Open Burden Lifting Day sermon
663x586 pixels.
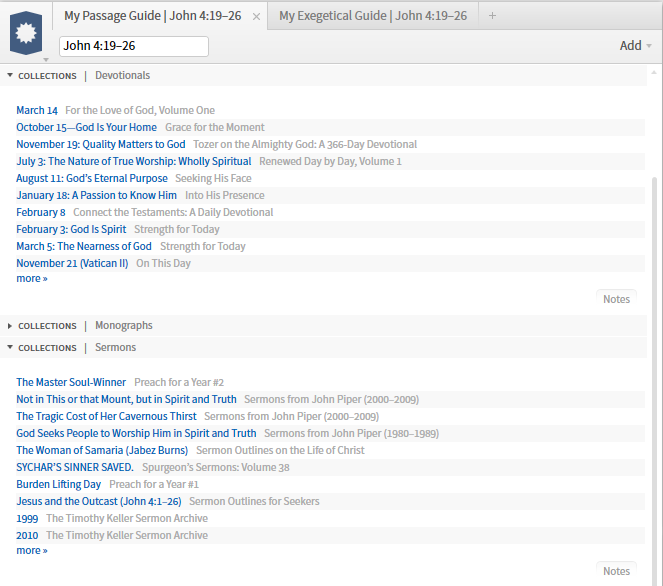point(58,484)
